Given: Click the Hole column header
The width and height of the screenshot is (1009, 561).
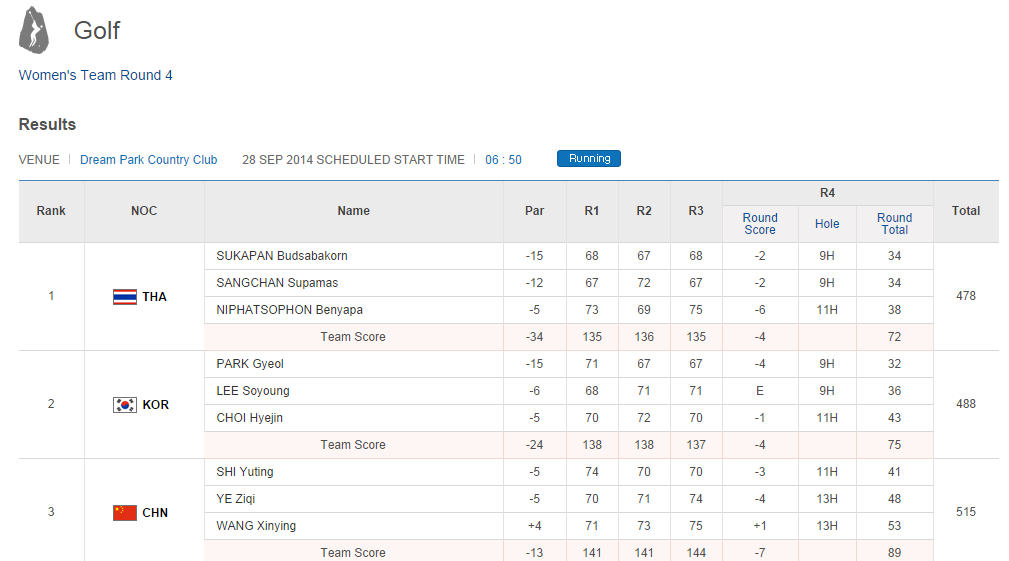Looking at the screenshot, I should tap(827, 224).
